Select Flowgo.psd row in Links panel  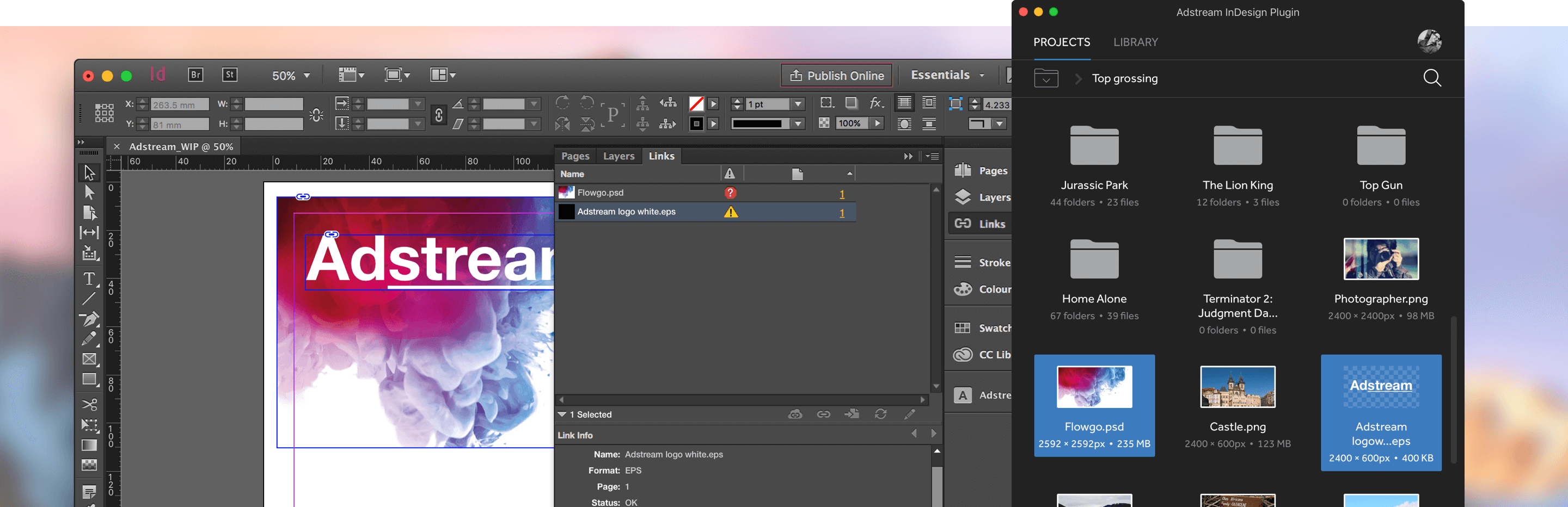705,193
